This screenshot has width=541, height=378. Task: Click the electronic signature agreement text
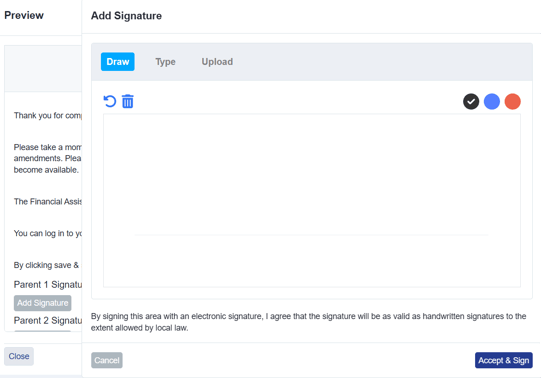(x=308, y=322)
